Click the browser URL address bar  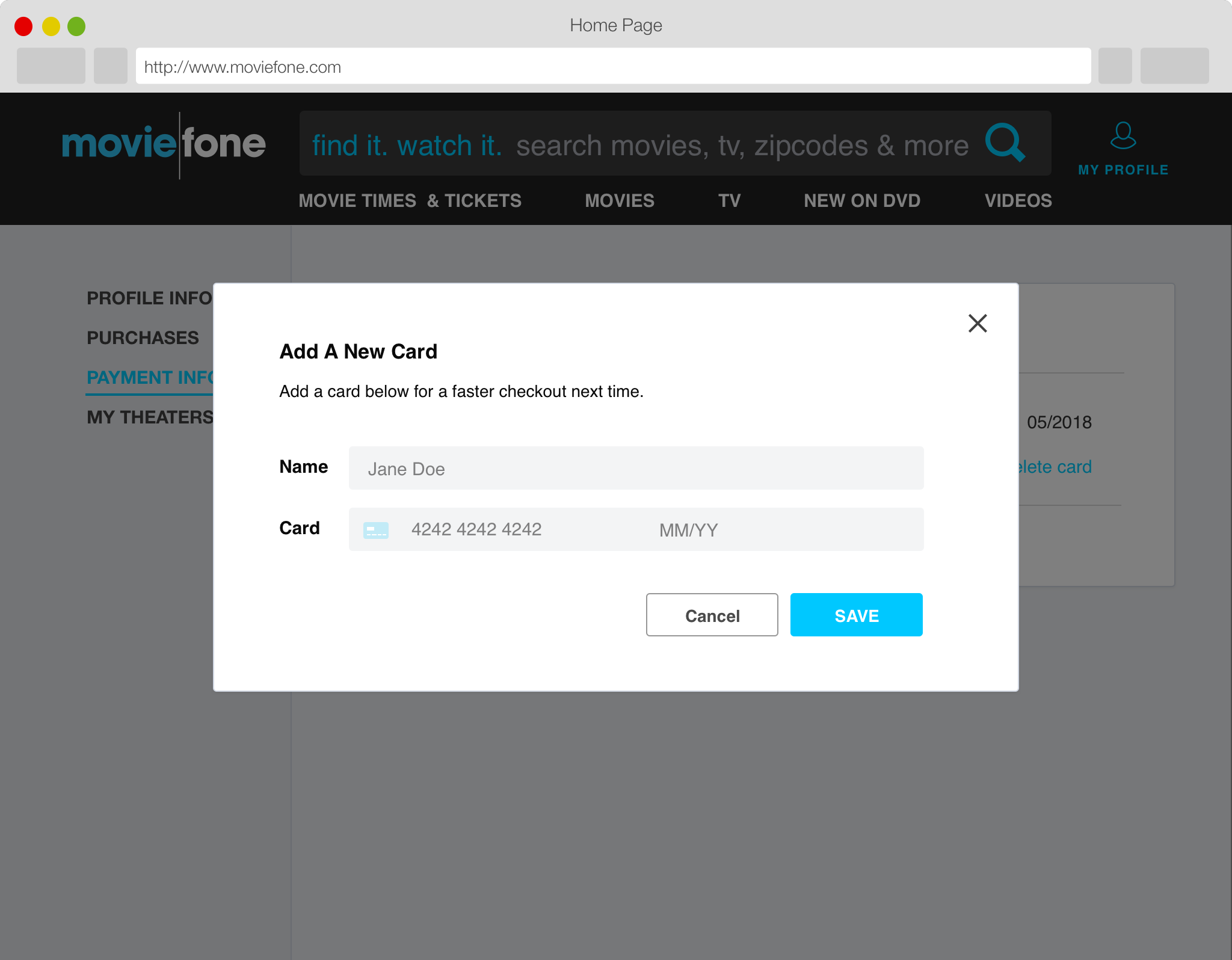pos(612,67)
